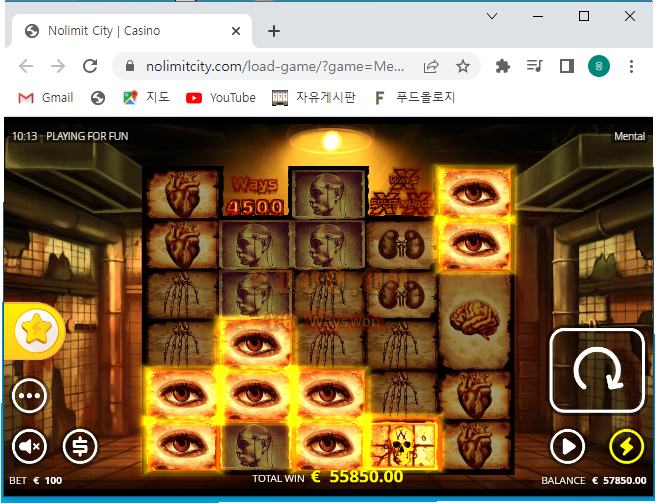
Task: Open the Chrome three-dot menu
Action: (631, 66)
